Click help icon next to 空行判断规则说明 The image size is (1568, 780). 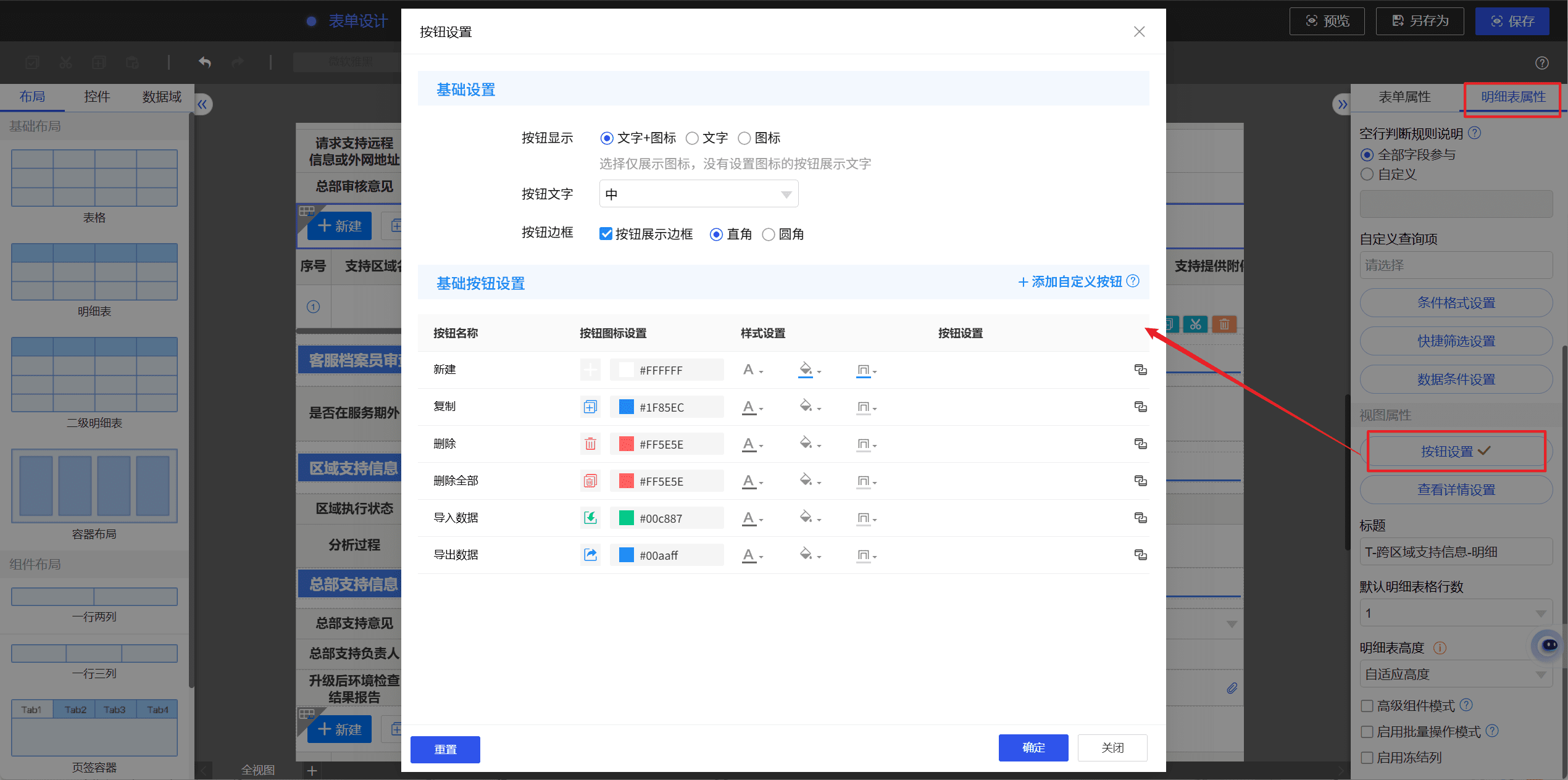click(x=1474, y=133)
